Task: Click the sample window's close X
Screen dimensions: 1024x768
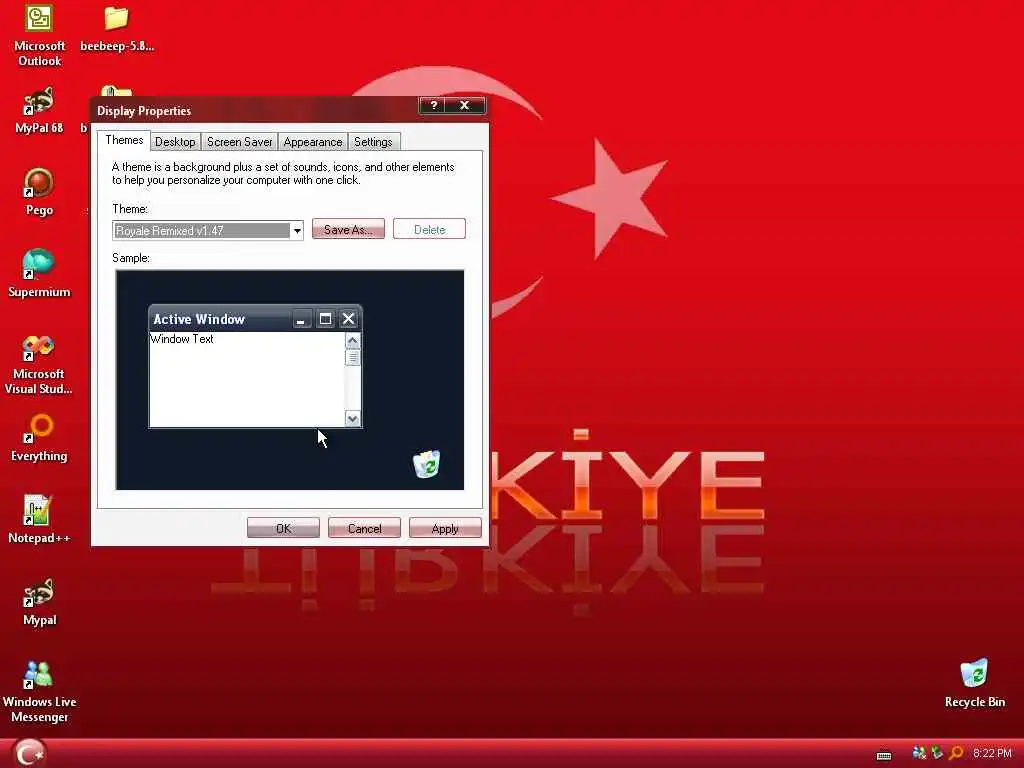Action: pyautogui.click(x=349, y=319)
